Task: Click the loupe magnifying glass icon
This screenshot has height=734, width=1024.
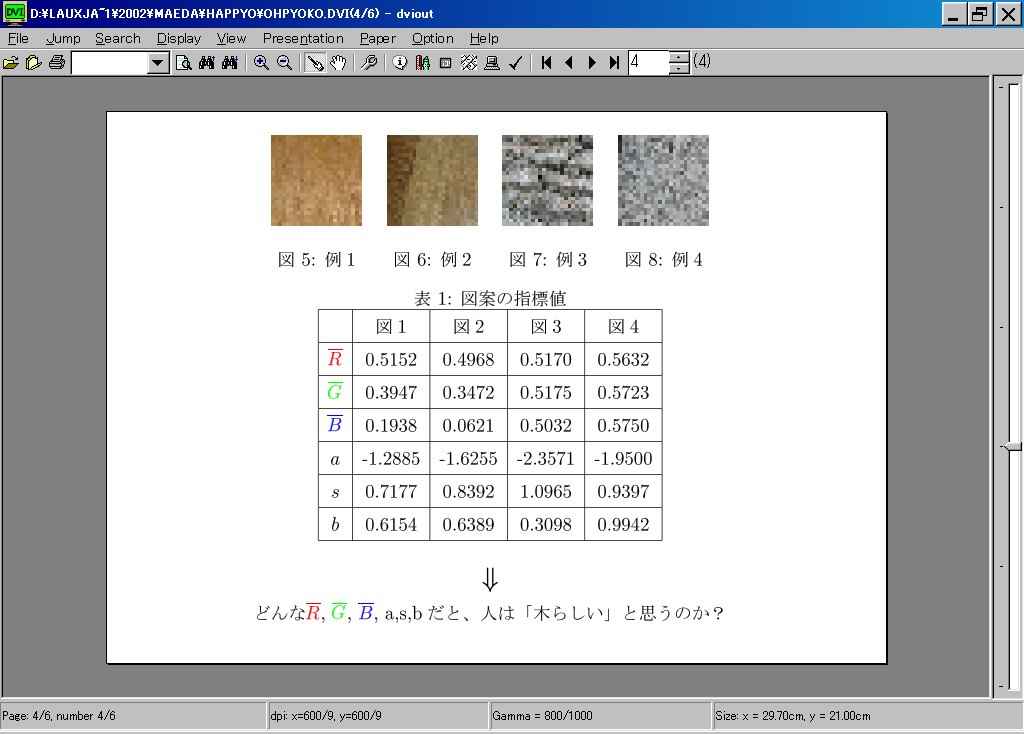Action: pos(369,63)
